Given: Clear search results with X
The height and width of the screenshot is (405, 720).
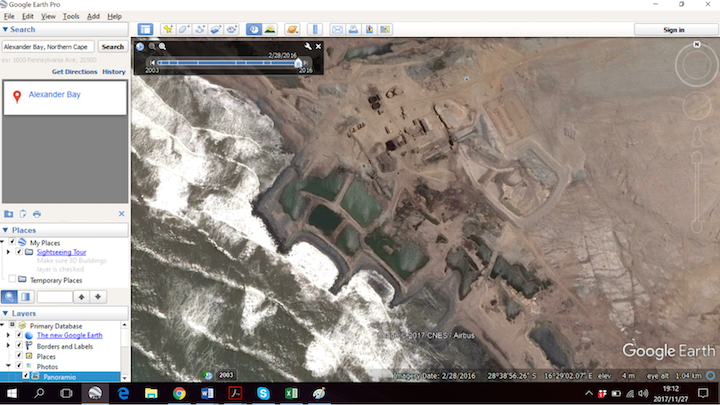Looking at the screenshot, I should click(122, 214).
